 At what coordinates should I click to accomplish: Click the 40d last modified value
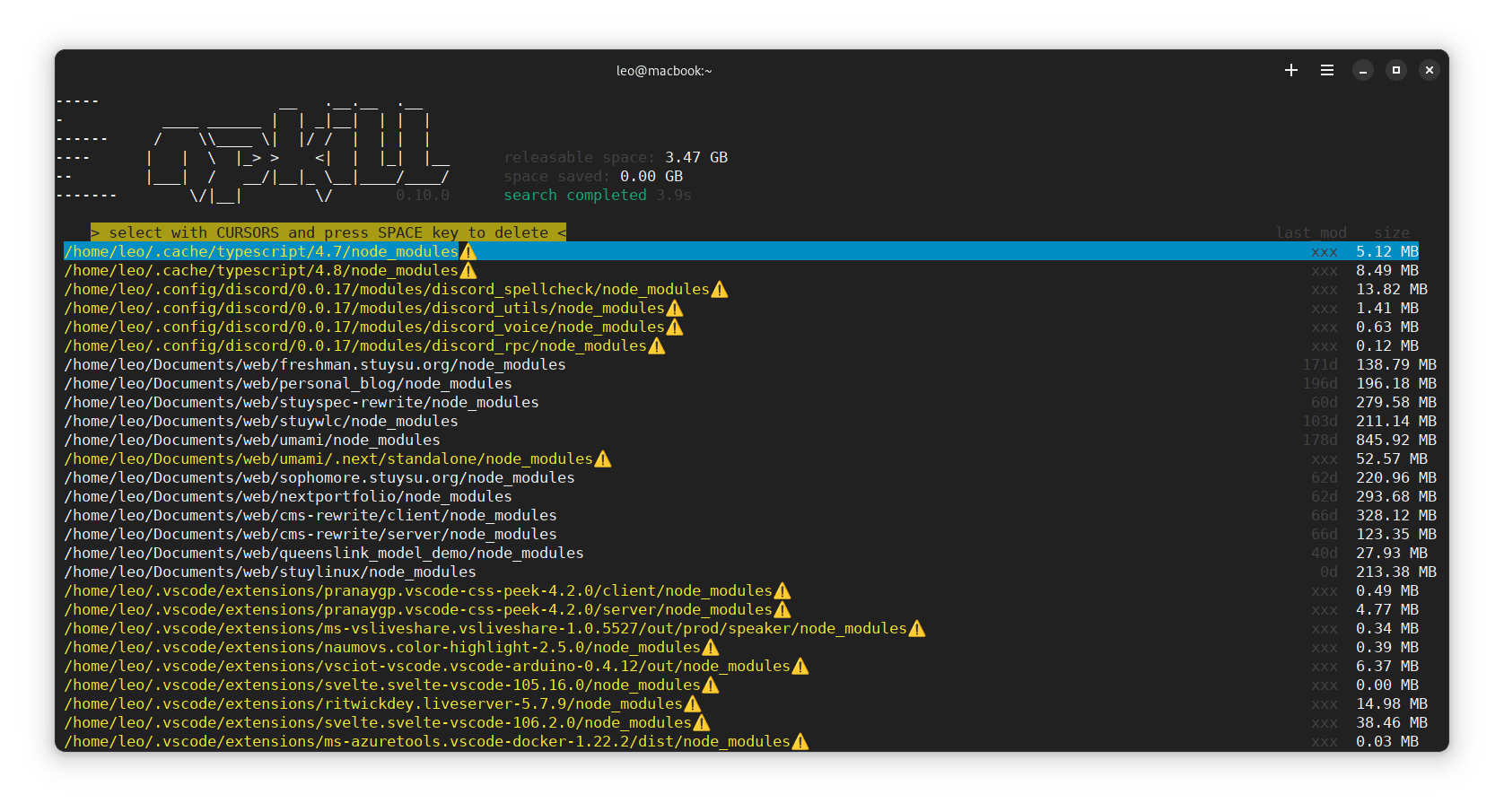(1325, 554)
